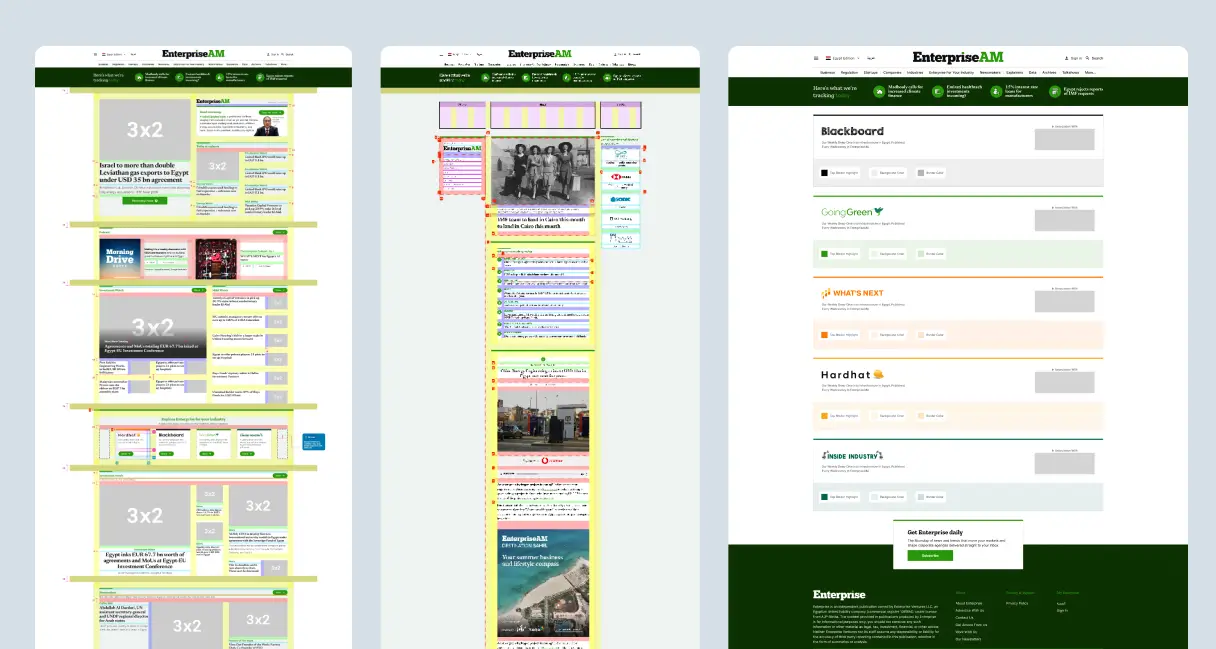Screen dimensions: 1216x649
Task: Select the Regulation nav item
Action: tap(849, 73)
